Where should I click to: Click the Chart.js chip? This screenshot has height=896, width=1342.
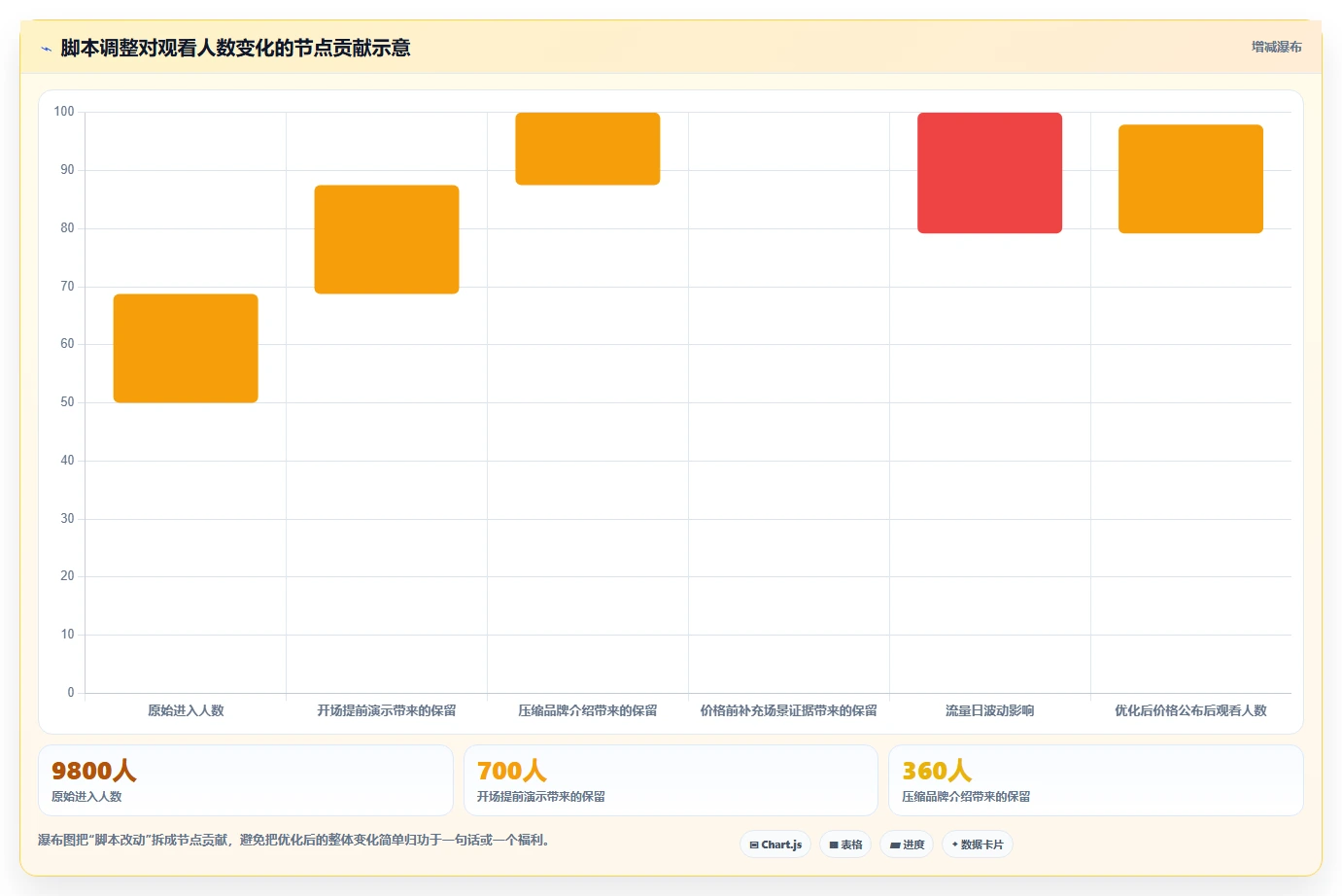[775, 844]
